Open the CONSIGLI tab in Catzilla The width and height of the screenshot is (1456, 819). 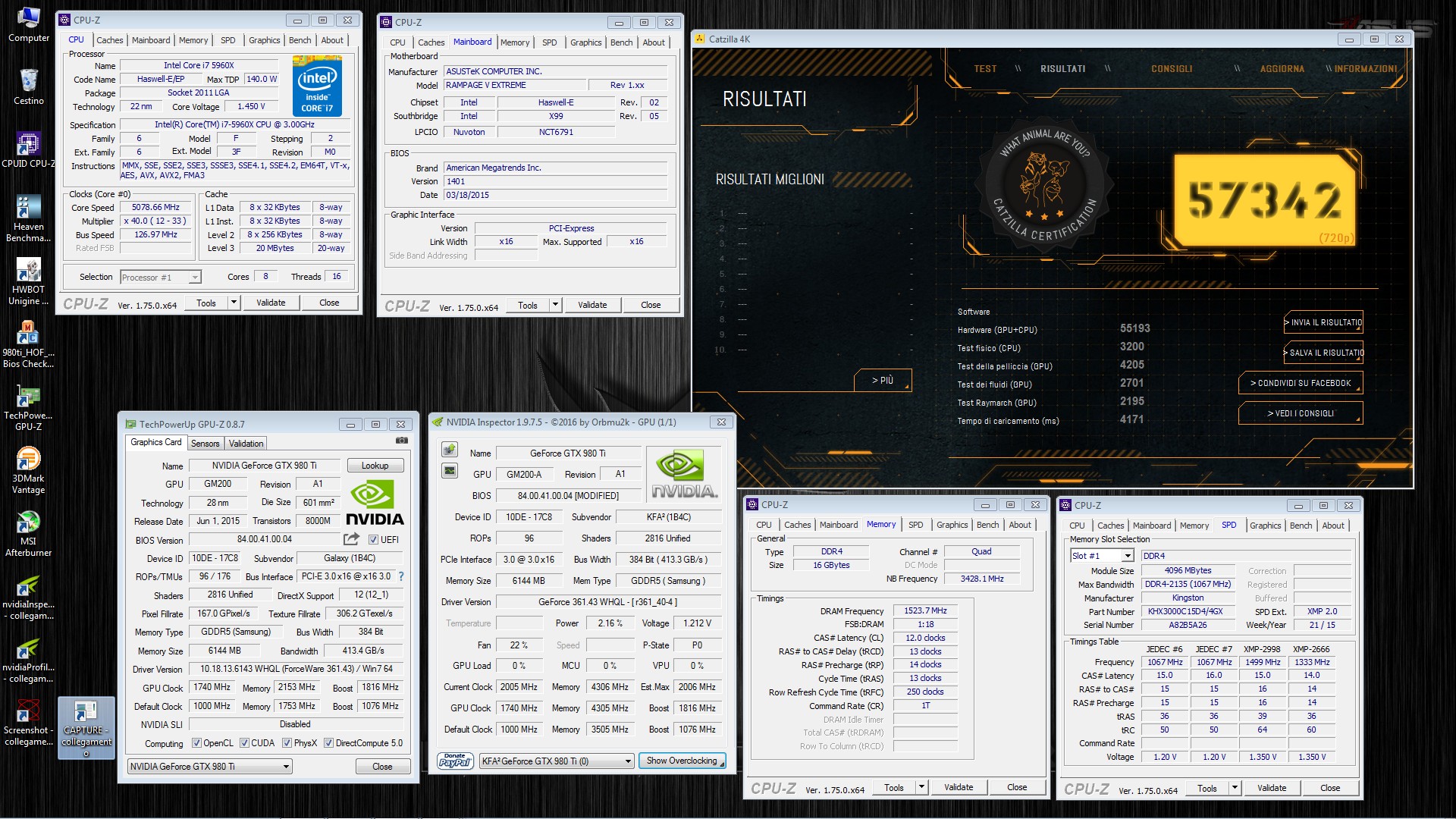[x=1172, y=69]
